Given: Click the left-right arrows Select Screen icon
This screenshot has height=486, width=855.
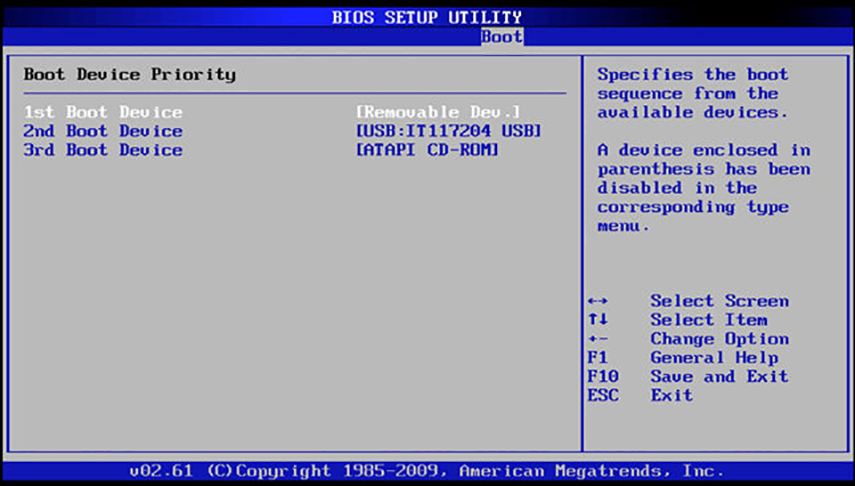Looking at the screenshot, I should (598, 301).
